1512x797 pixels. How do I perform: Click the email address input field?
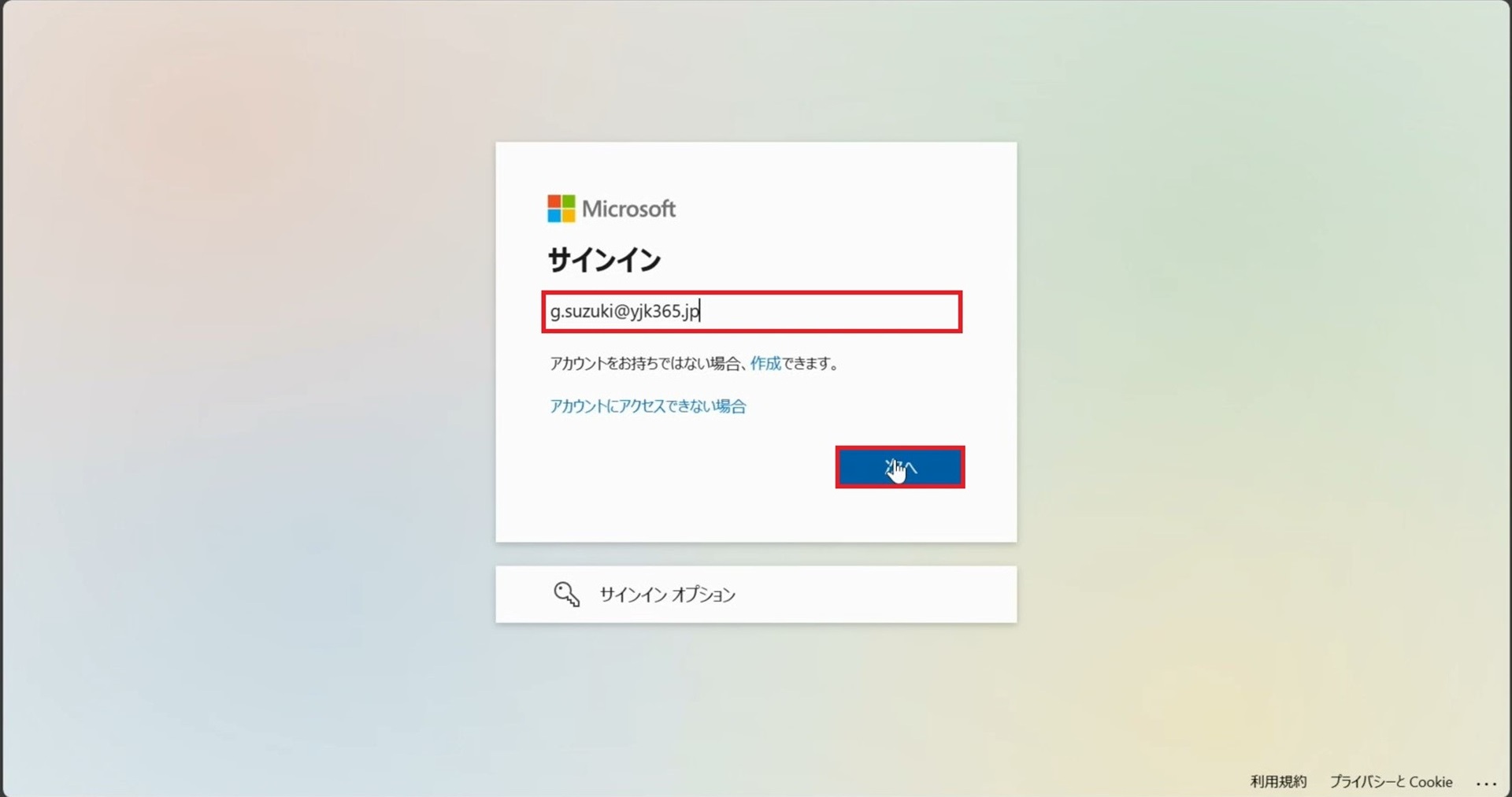pos(752,312)
